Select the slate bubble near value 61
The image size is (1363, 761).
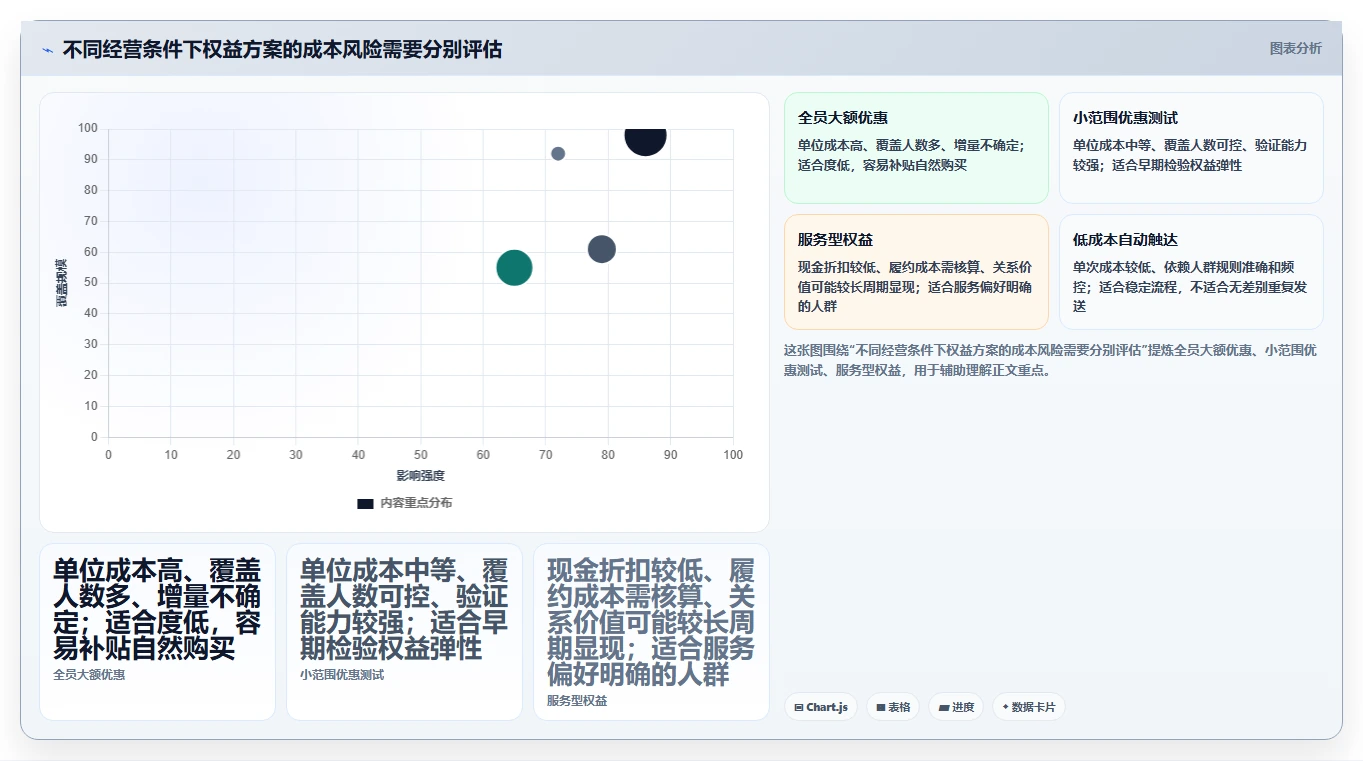[601, 249]
